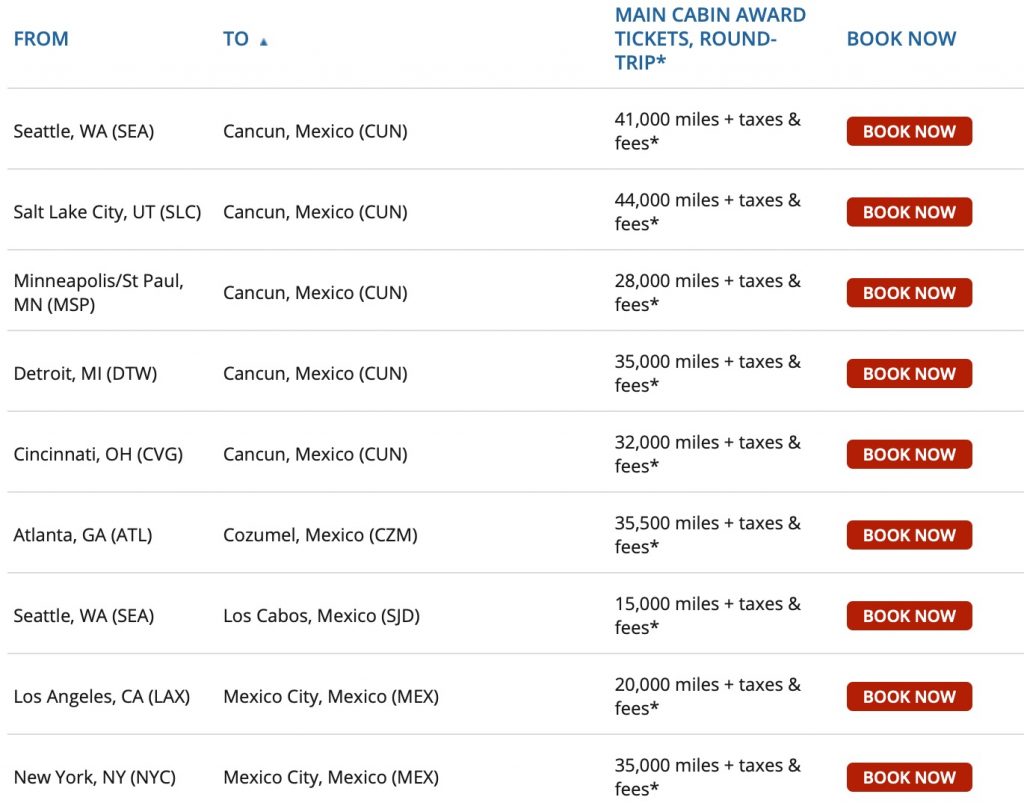Book Salt Lake City to Cancun flight

coord(909,212)
